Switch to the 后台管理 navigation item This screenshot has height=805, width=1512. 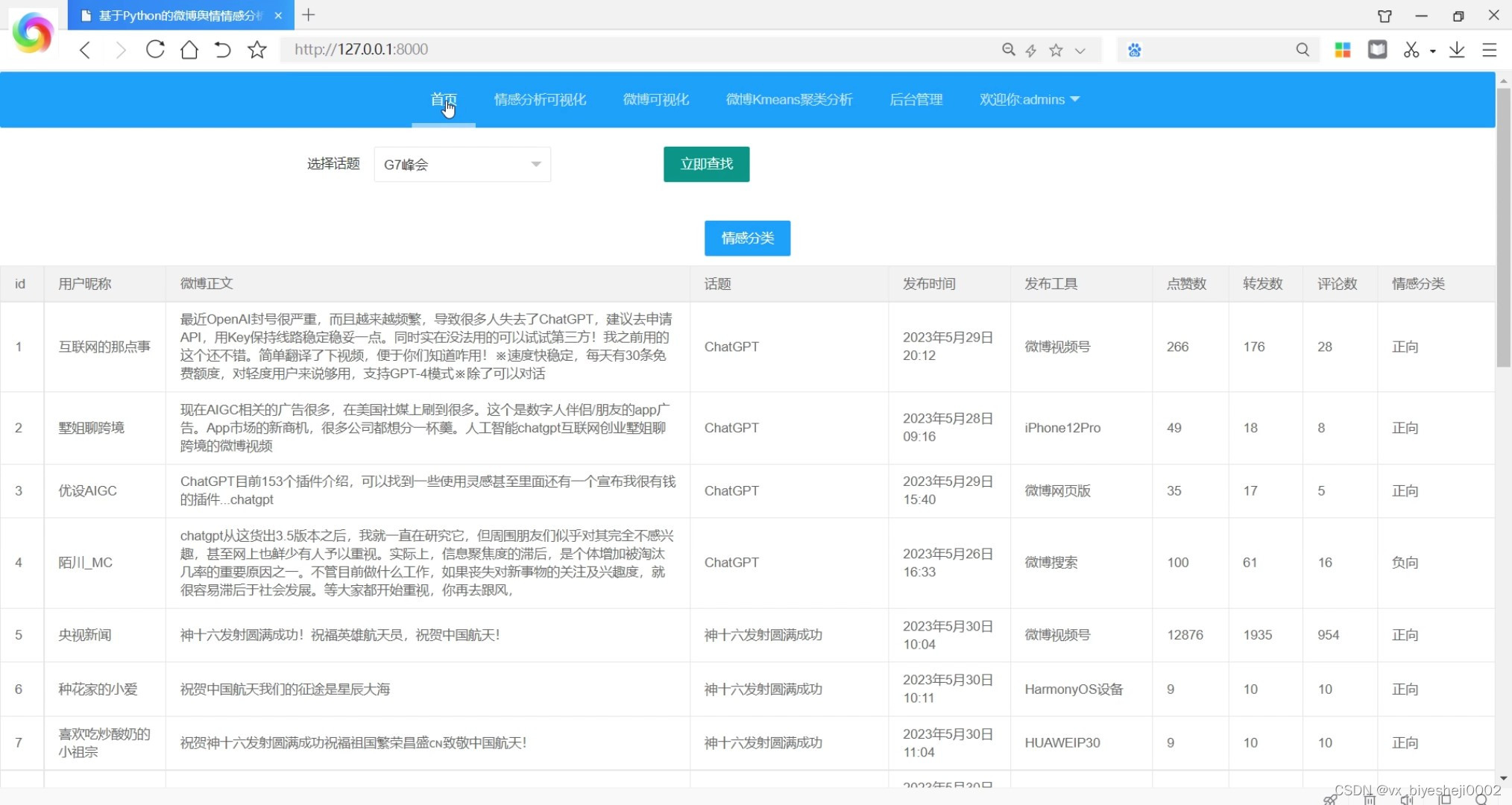coord(916,99)
